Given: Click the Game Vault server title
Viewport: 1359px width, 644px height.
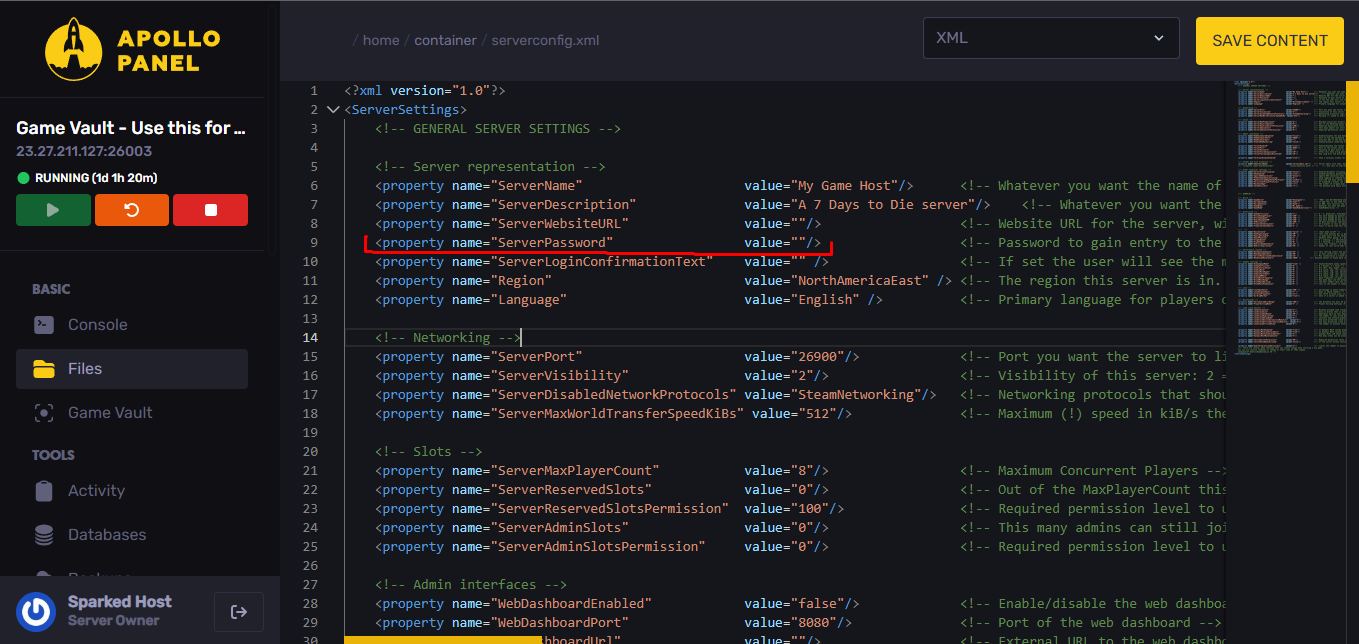Looking at the screenshot, I should [x=131, y=128].
